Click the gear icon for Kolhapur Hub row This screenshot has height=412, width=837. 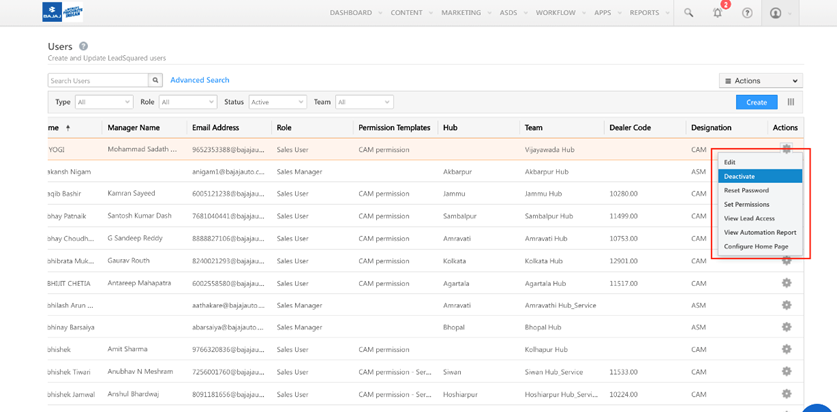[x=786, y=349]
